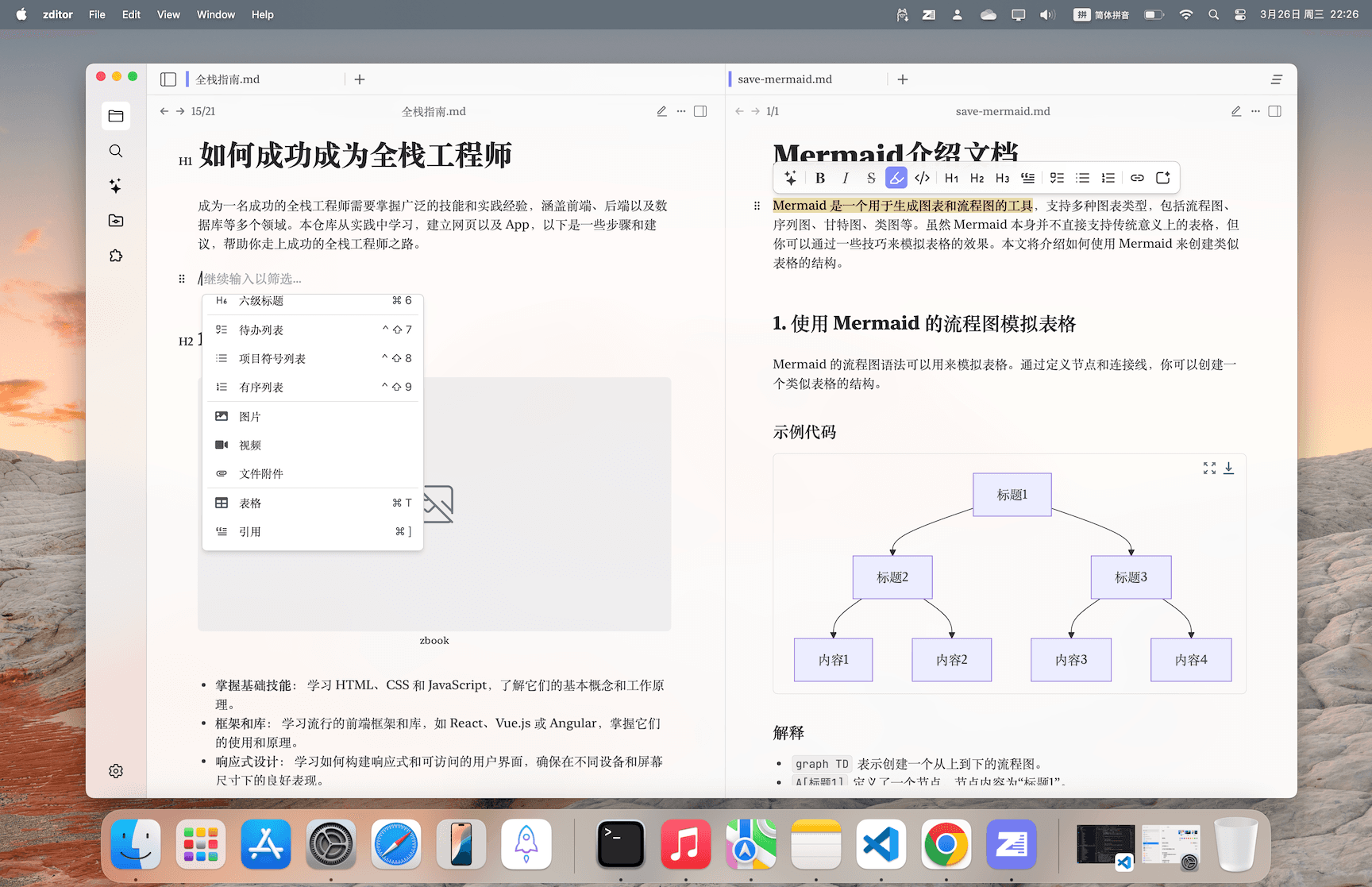The height and width of the screenshot is (887, 1372).
Task: Open Control Center in menu bar
Action: click(x=1239, y=14)
